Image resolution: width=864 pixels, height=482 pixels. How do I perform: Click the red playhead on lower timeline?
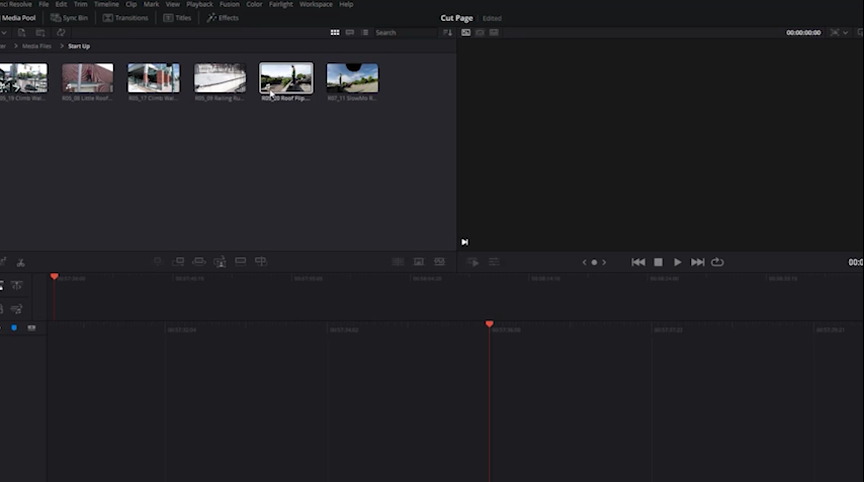coord(489,324)
